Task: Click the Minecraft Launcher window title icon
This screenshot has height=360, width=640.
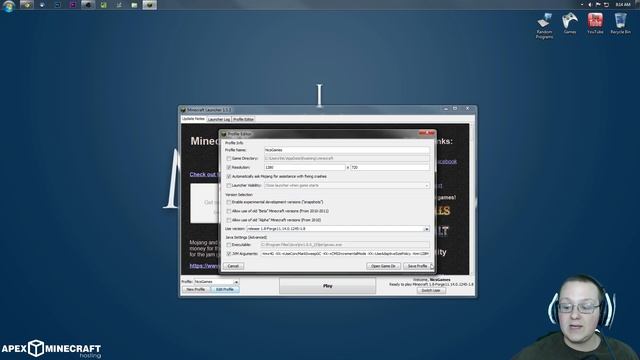Action: click(183, 110)
